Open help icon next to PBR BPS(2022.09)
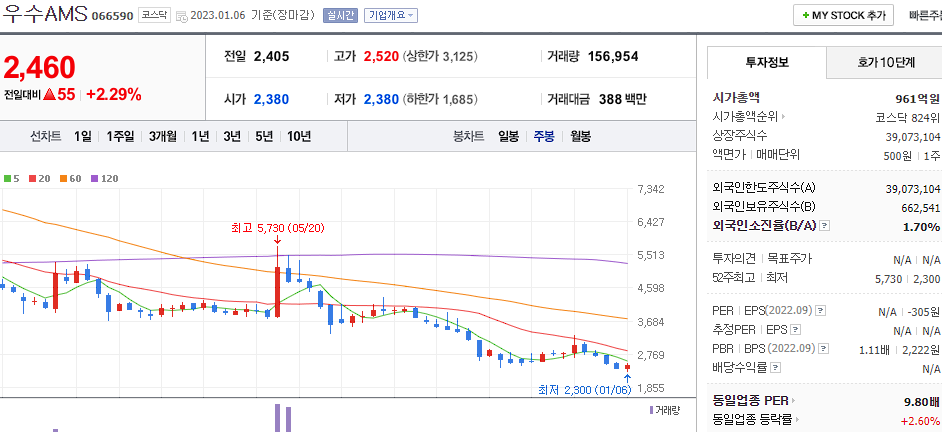This screenshot has width=942, height=432. pos(824,348)
